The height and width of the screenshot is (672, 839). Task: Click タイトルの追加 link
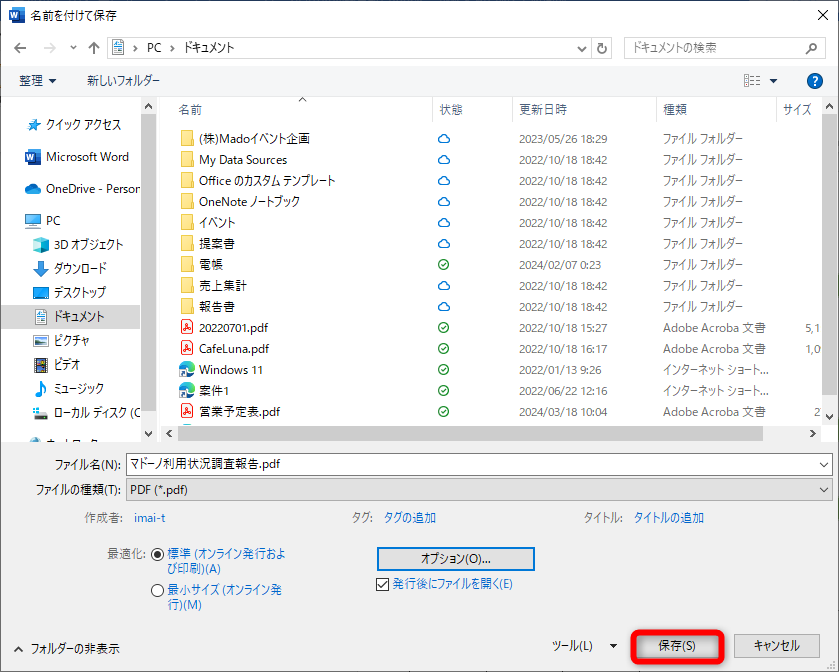click(668, 518)
